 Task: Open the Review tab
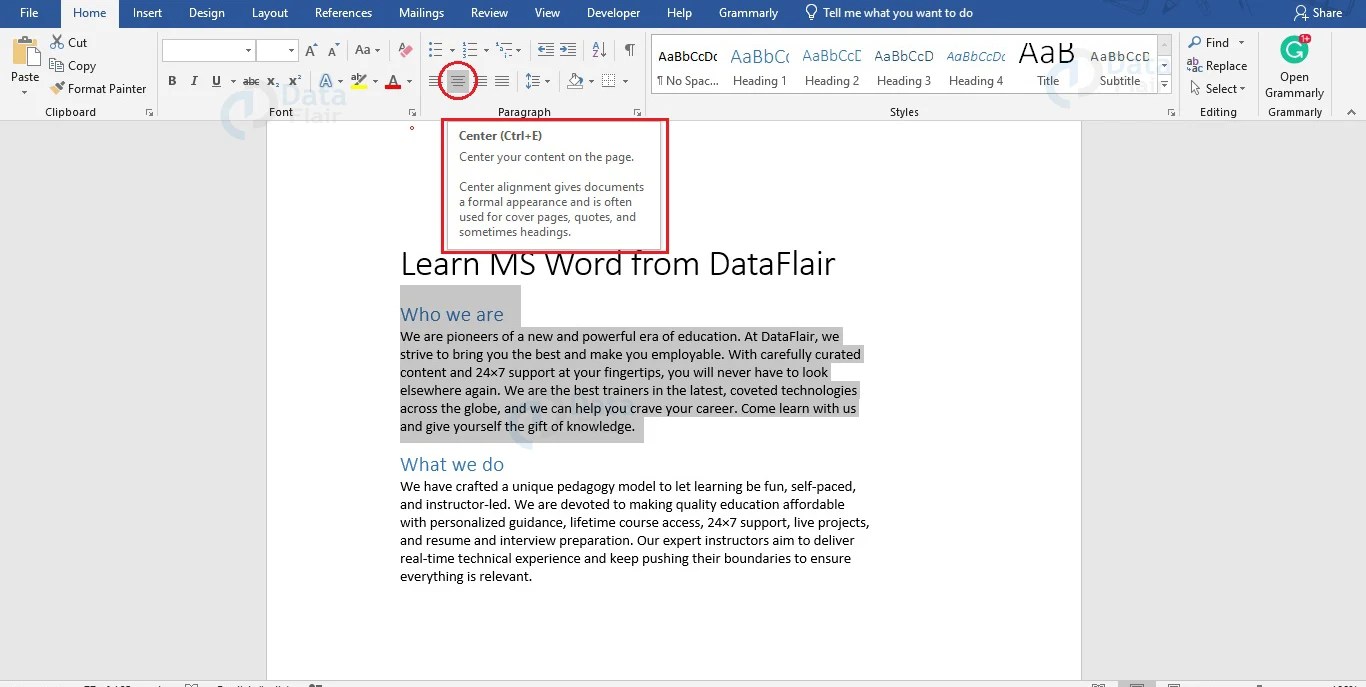tap(489, 13)
